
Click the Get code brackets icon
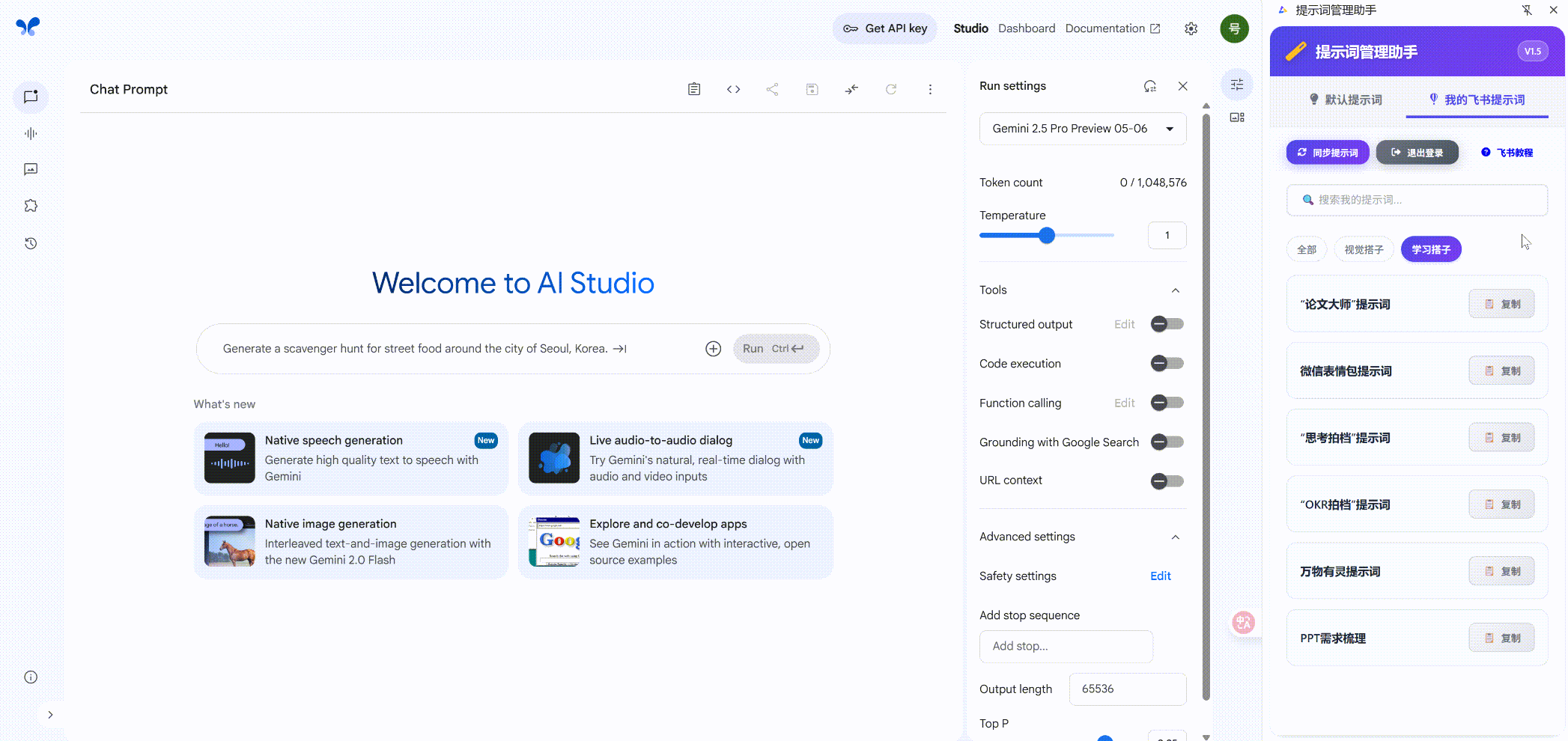[x=733, y=89]
